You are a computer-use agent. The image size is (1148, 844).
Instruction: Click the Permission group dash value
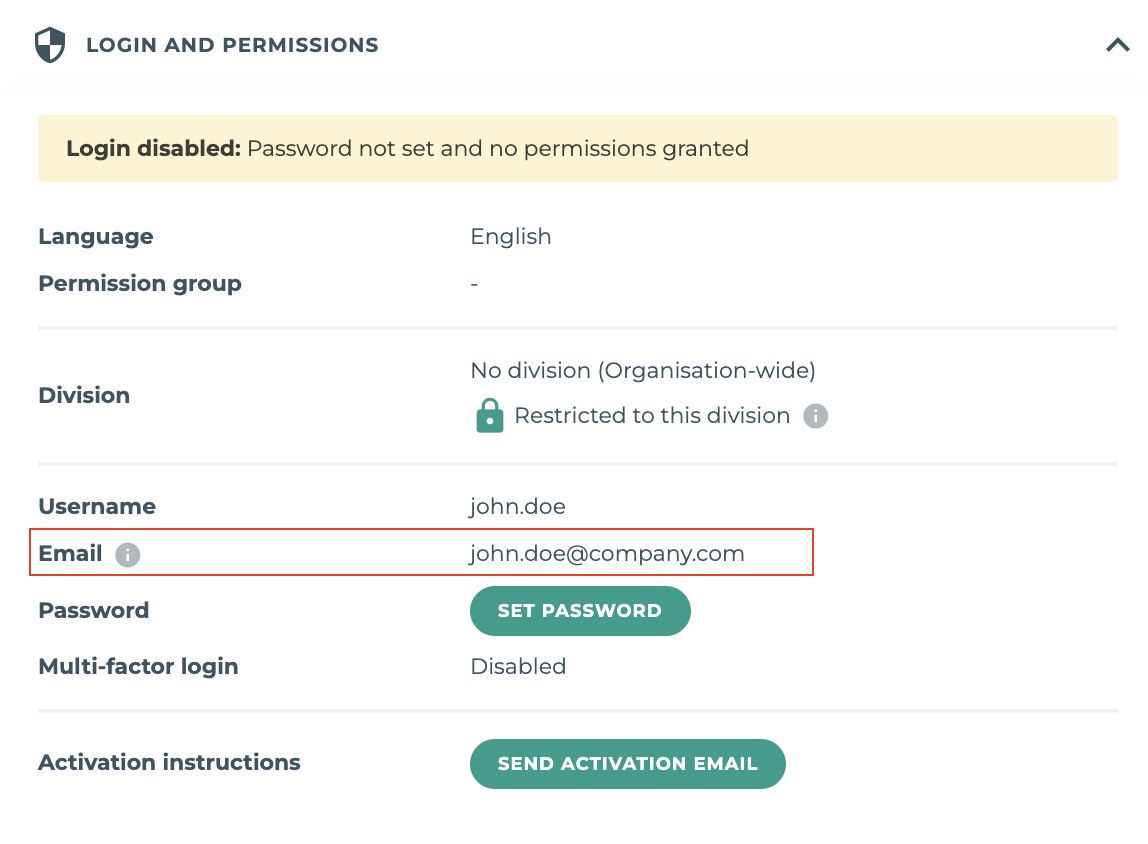(x=474, y=283)
